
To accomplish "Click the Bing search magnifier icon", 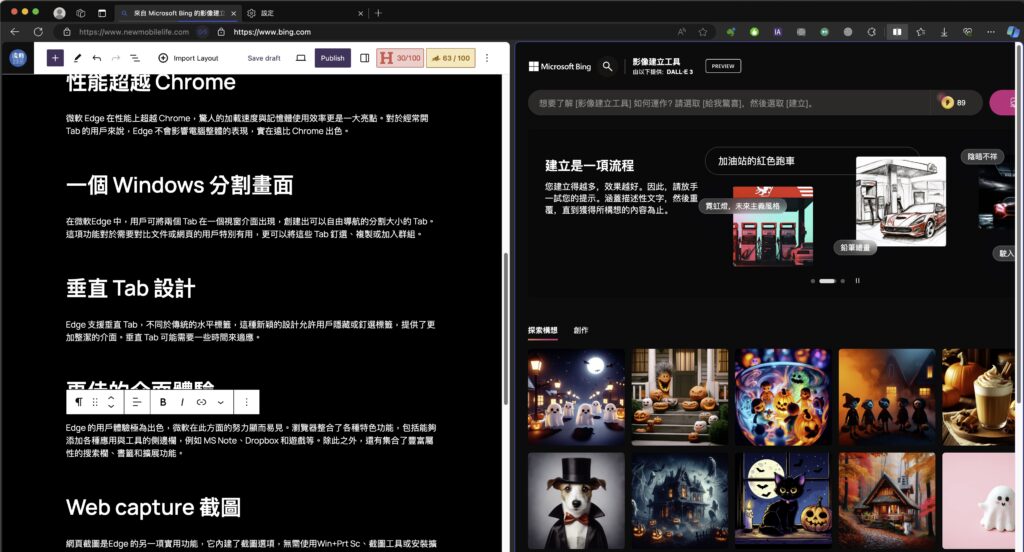I will pos(608,66).
